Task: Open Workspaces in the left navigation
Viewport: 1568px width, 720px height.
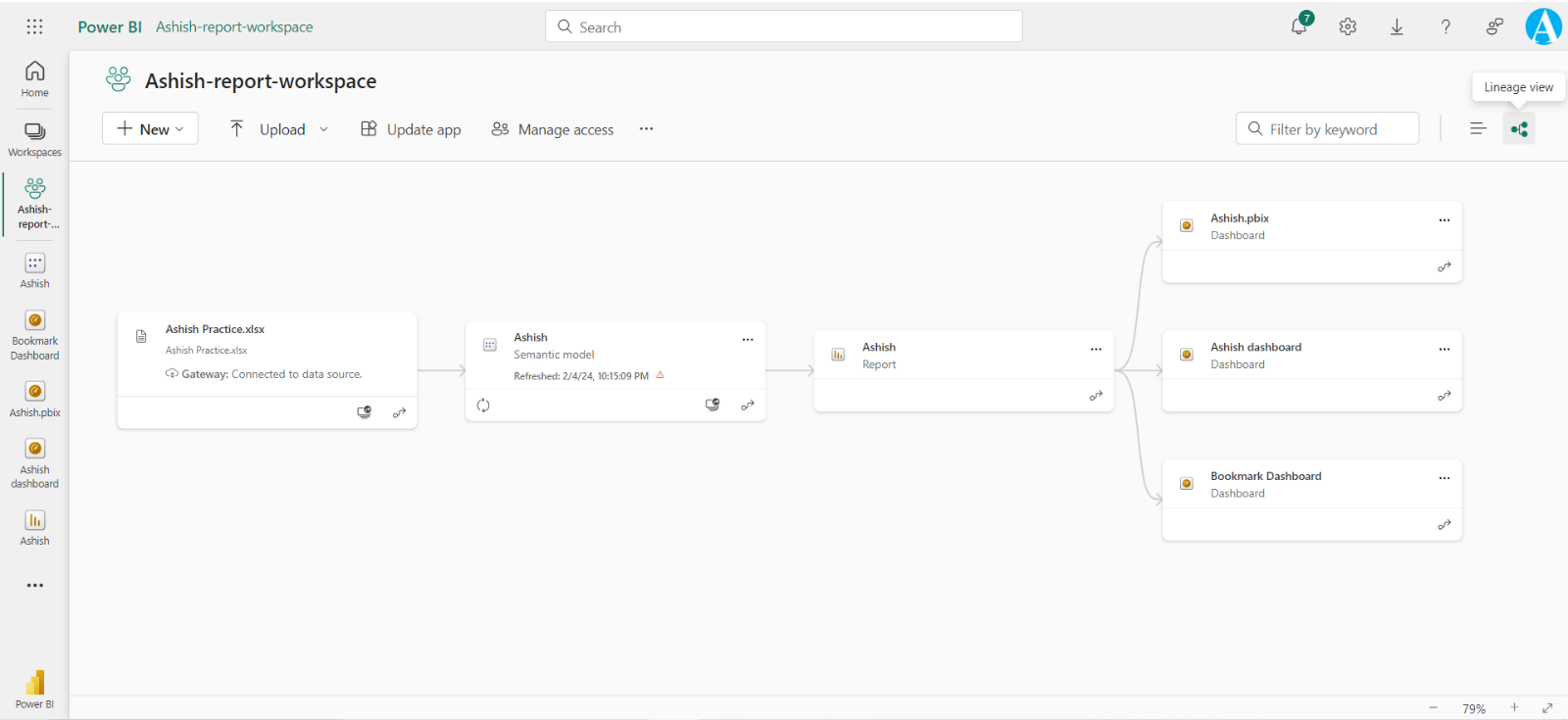Action: point(34,139)
